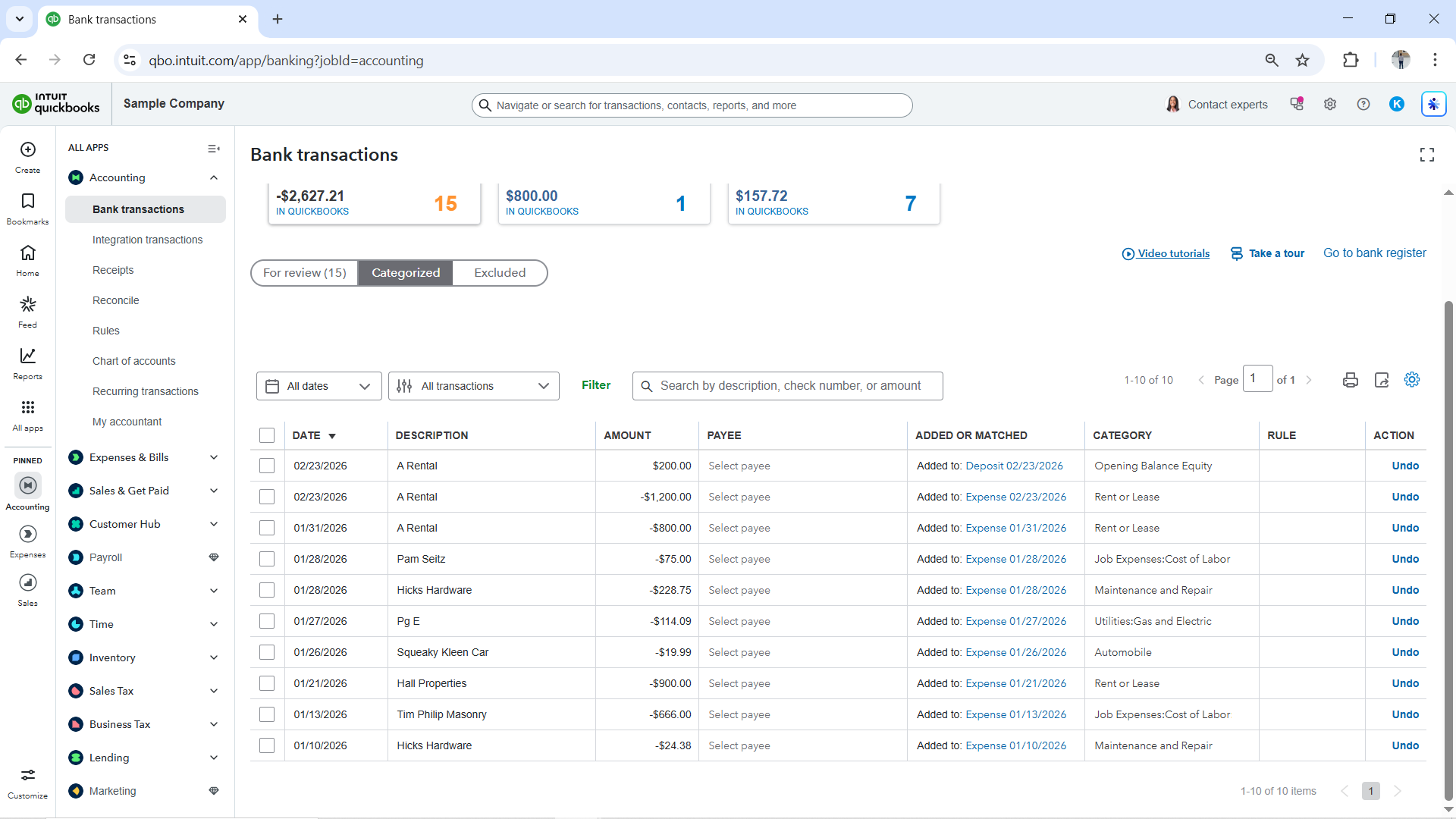Viewport: 1456px width, 819px height.
Task: Collapse the All Apps menu panel
Action: pyautogui.click(x=214, y=149)
